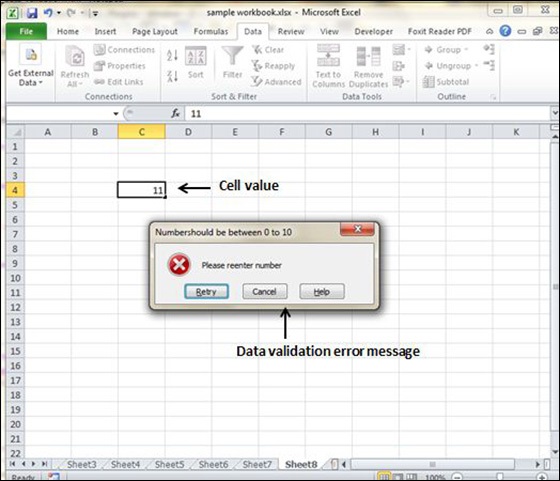This screenshot has height=481, width=560.
Task: Switch to Sheet5 tab
Action: [x=169, y=464]
